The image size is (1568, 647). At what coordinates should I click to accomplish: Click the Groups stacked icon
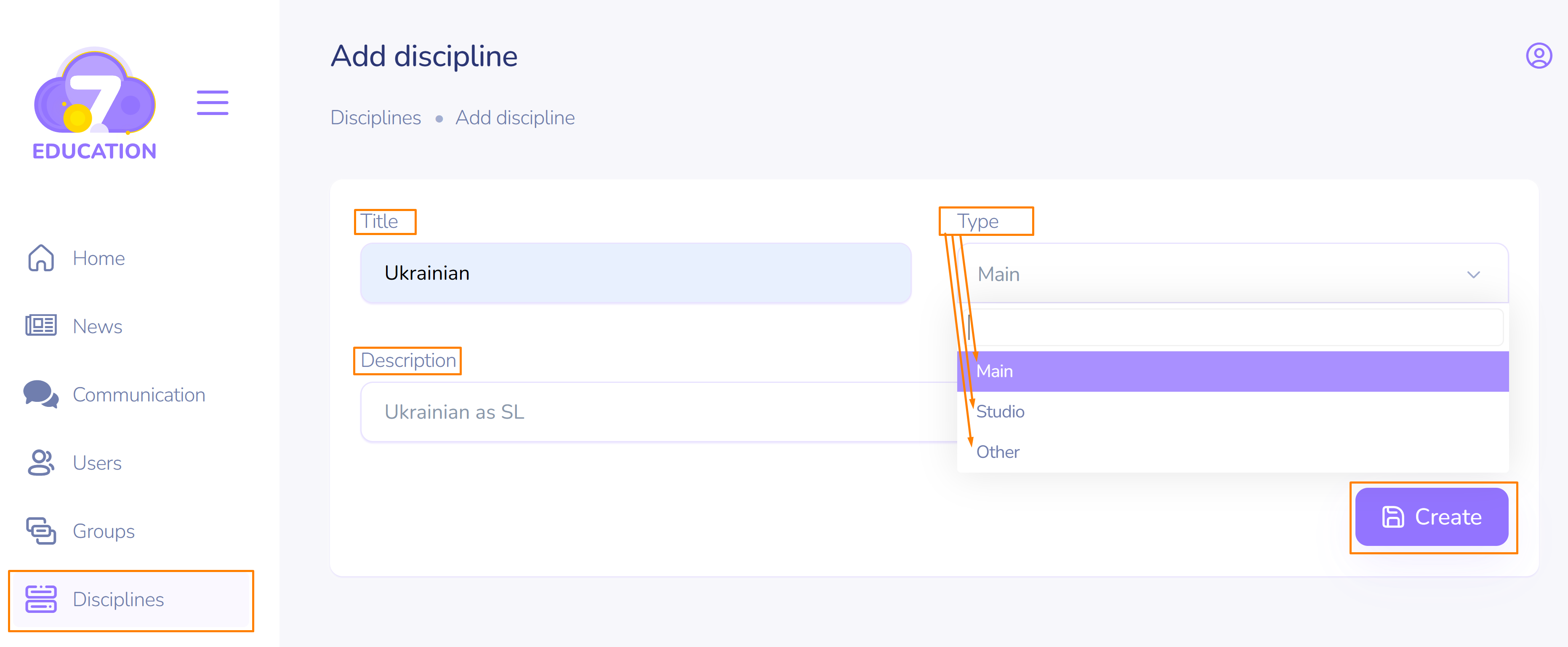point(41,531)
